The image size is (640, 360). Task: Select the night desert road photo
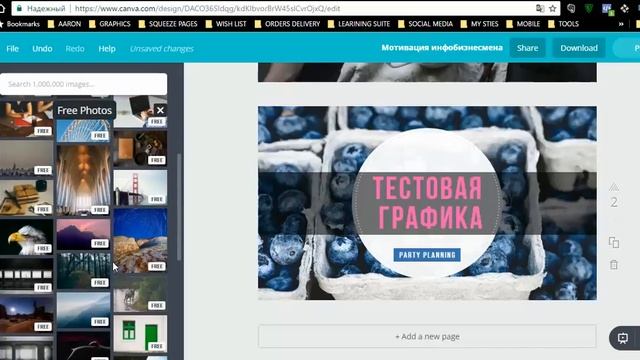(x=27, y=314)
